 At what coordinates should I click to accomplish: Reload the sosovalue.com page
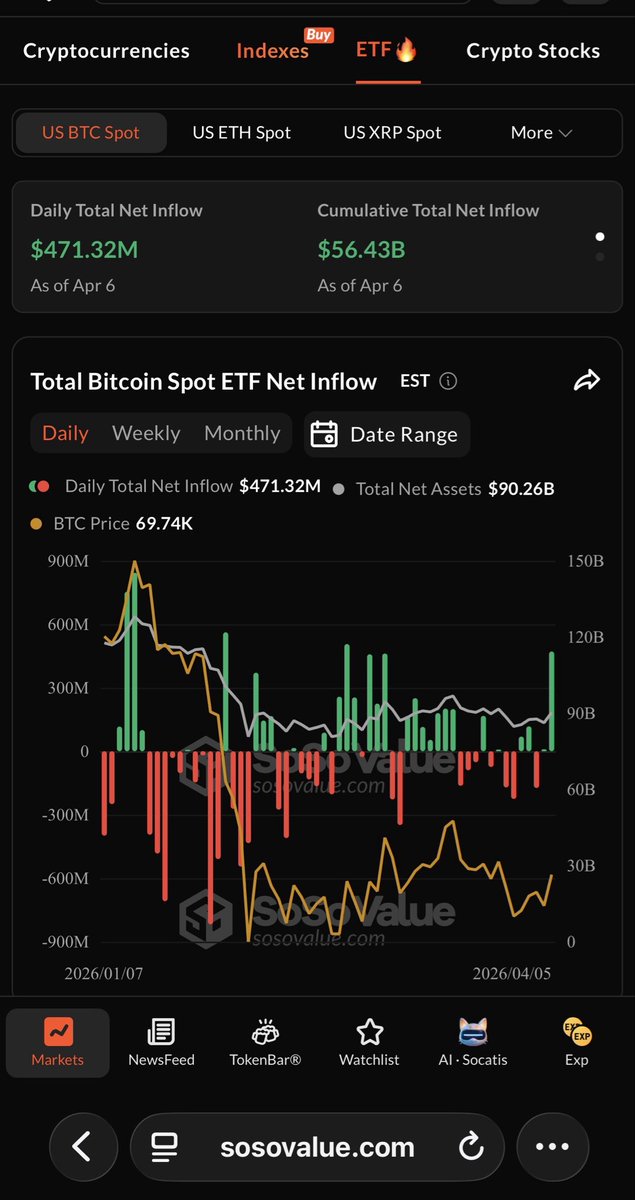click(x=471, y=1146)
